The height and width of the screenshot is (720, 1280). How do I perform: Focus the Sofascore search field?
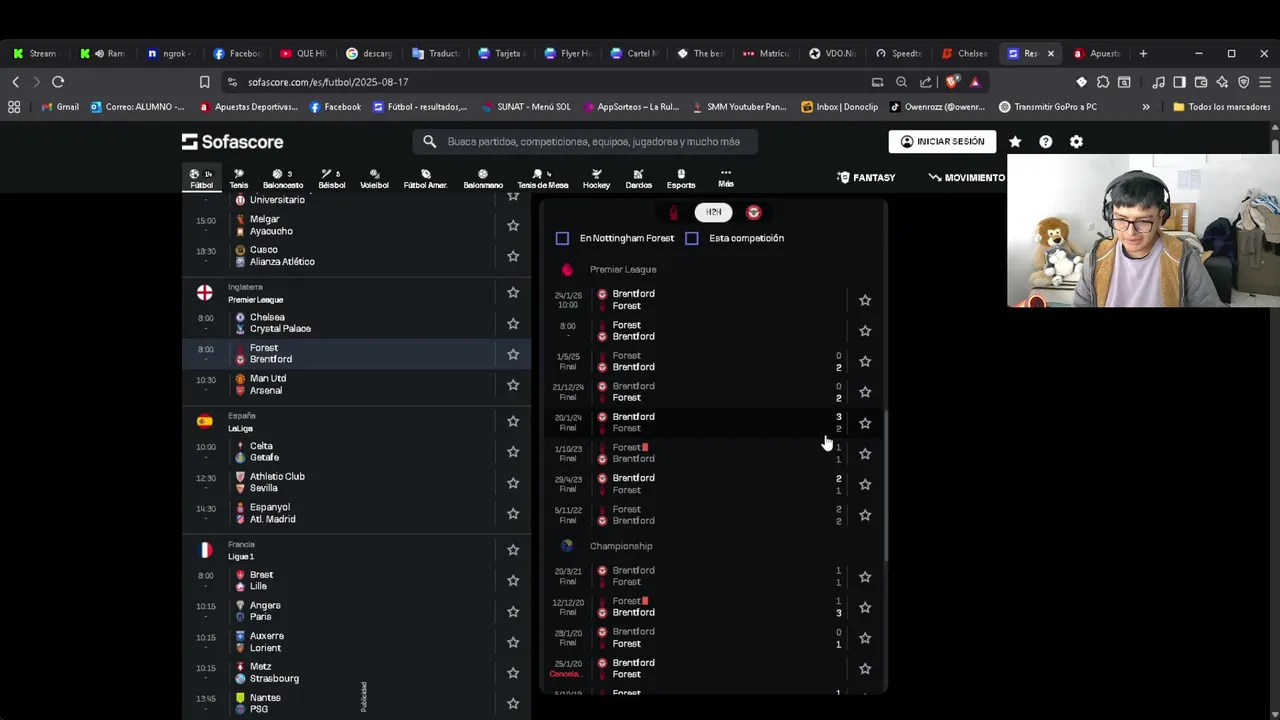coord(585,142)
